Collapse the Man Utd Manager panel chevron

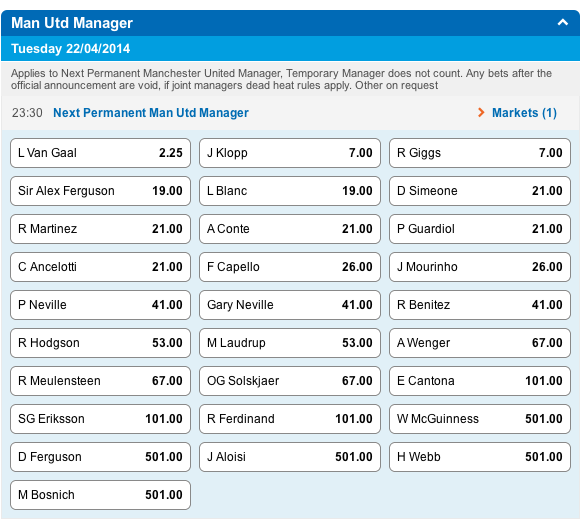[563, 23]
